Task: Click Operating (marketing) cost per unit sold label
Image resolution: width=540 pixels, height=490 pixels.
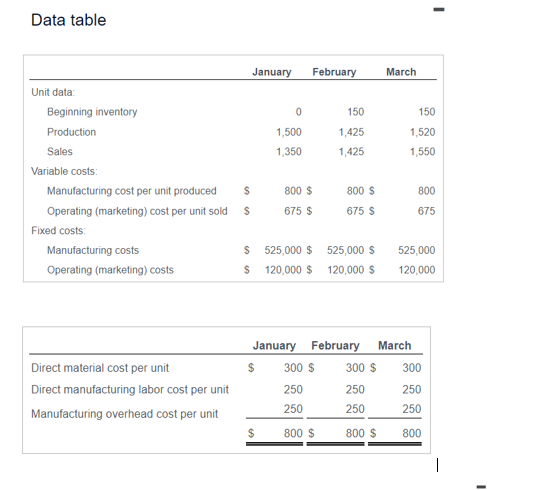Action: pos(137,211)
